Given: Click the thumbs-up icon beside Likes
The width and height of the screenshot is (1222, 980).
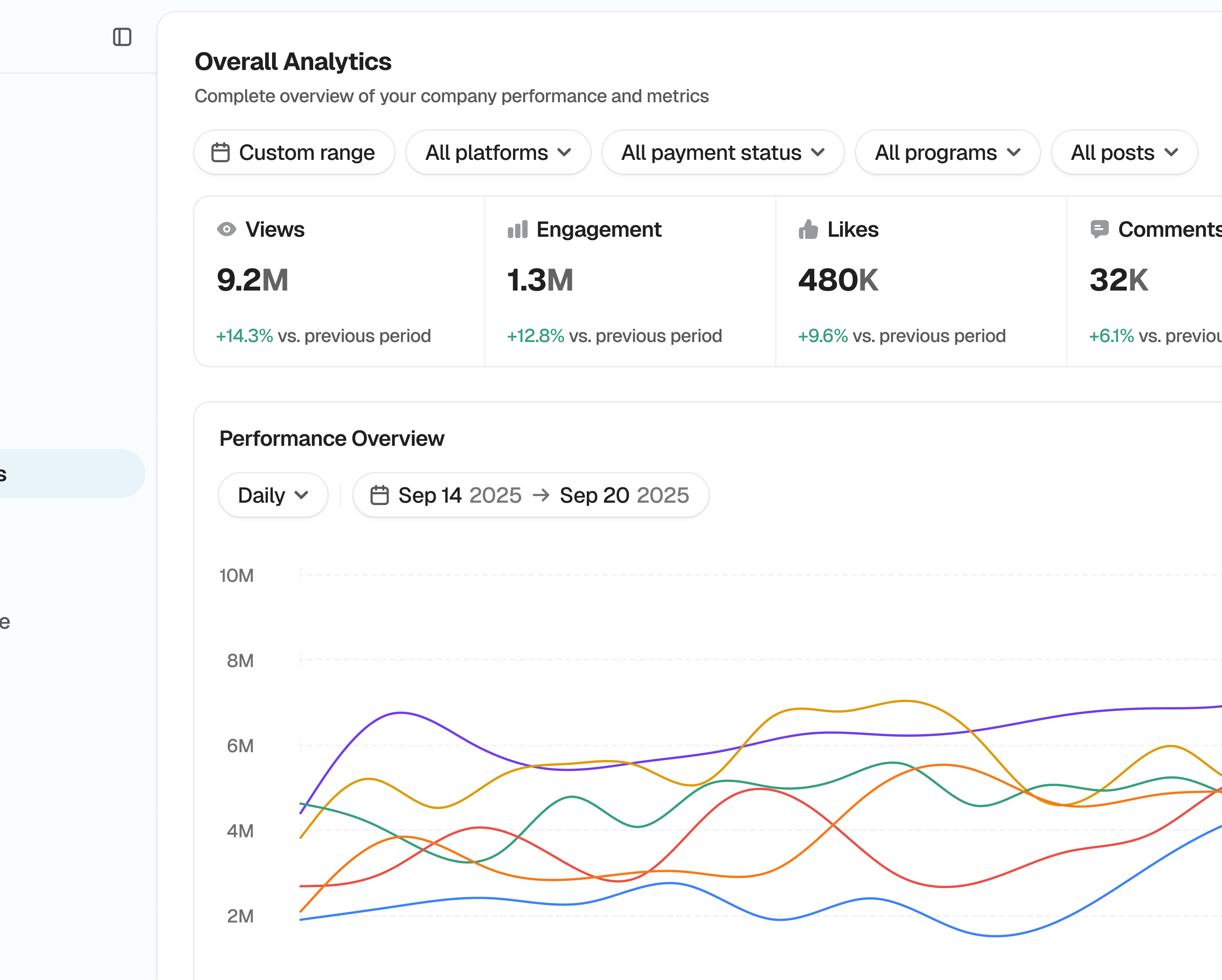Looking at the screenshot, I should point(808,229).
